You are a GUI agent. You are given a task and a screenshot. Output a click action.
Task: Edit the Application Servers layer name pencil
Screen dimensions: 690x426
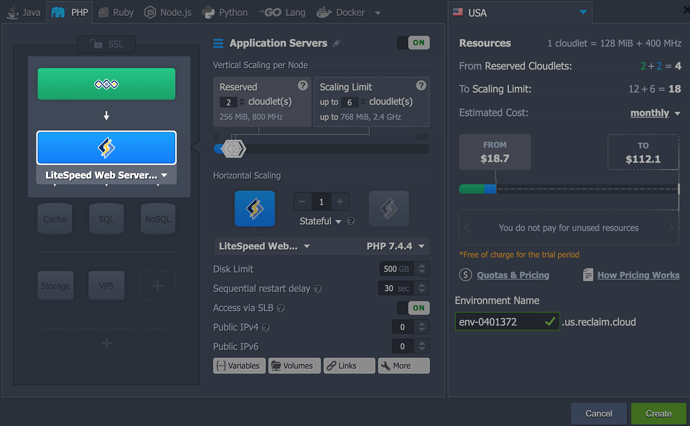pos(336,43)
